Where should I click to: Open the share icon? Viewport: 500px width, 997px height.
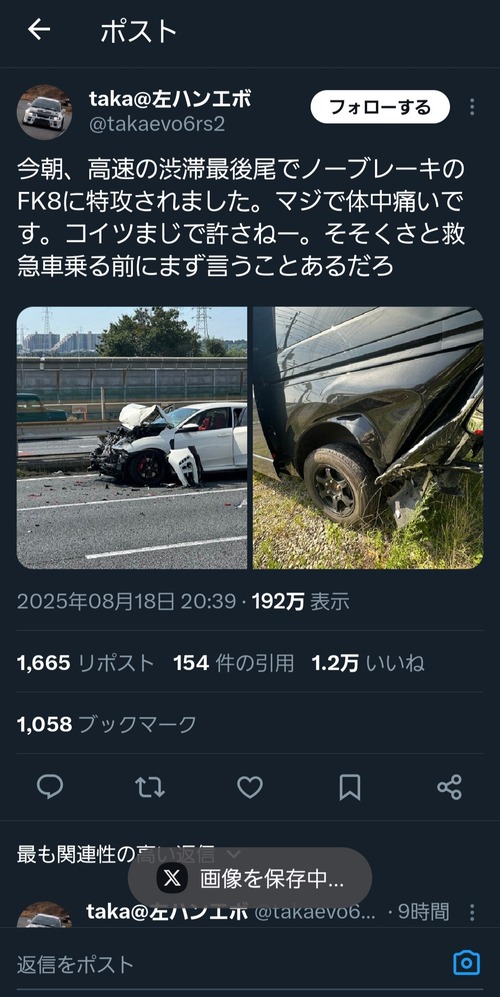[450, 787]
